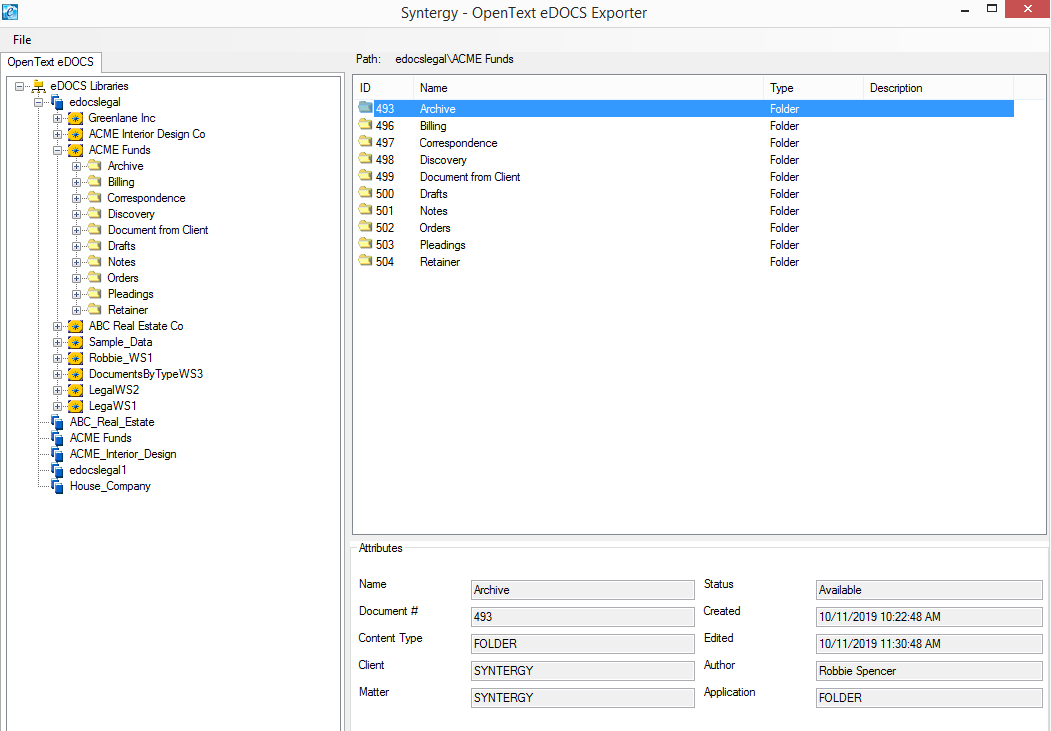Collapse the eDOCS Libraries root node
Image resolution: width=1051 pixels, height=731 pixels.
19,86
